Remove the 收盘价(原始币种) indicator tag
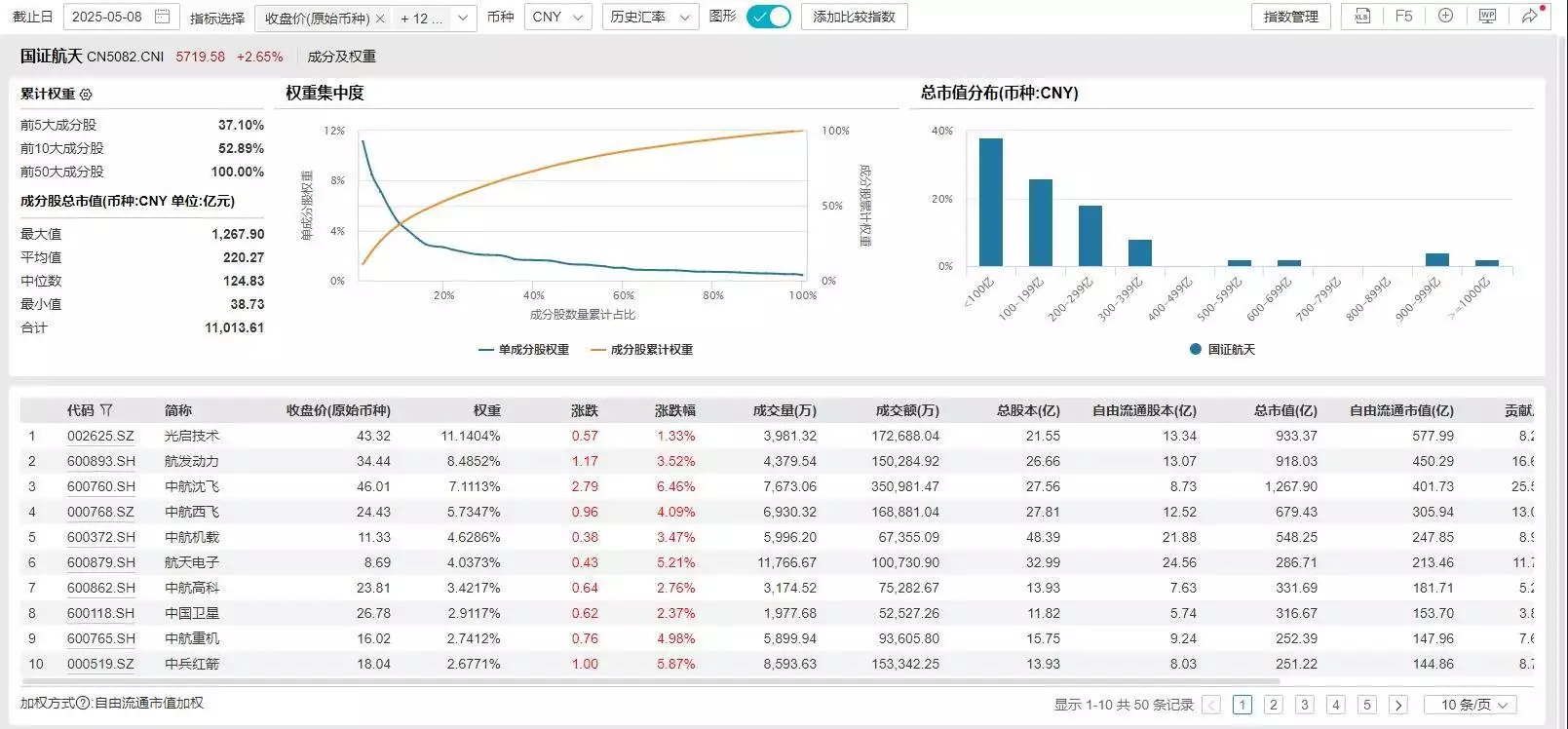1568x729 pixels. point(380,18)
